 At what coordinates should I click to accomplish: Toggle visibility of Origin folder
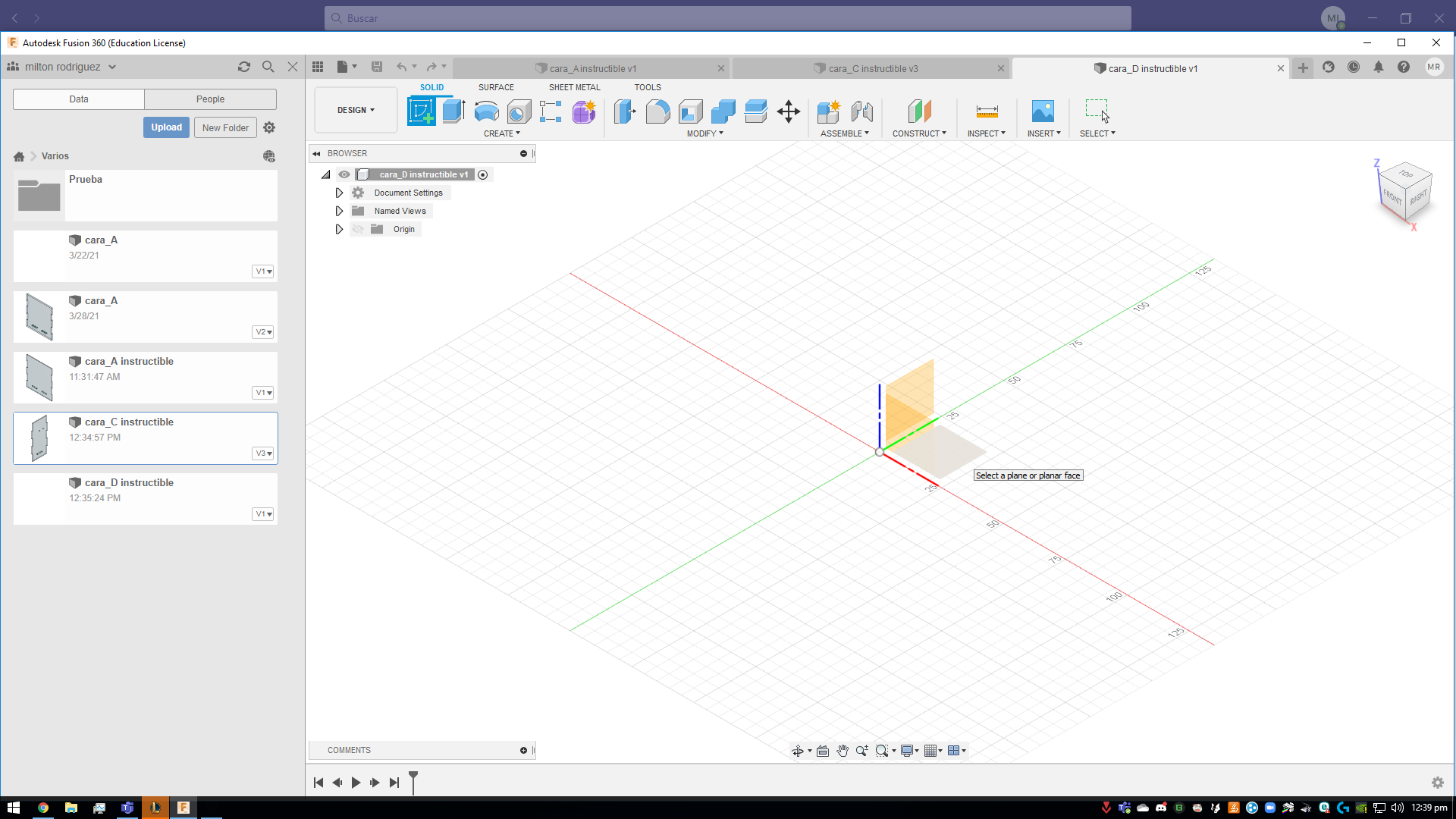pos(358,229)
